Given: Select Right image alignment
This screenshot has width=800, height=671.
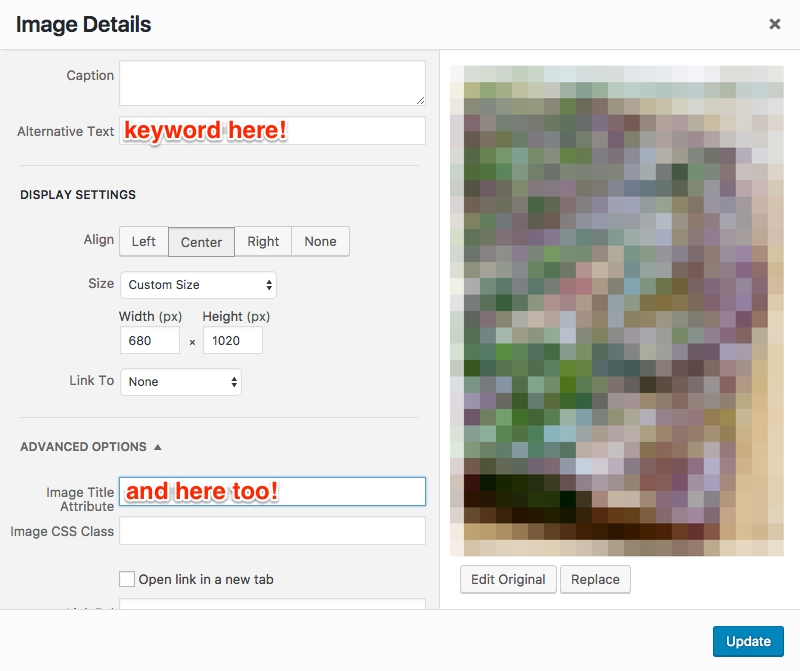Looking at the screenshot, I should pyautogui.click(x=262, y=241).
